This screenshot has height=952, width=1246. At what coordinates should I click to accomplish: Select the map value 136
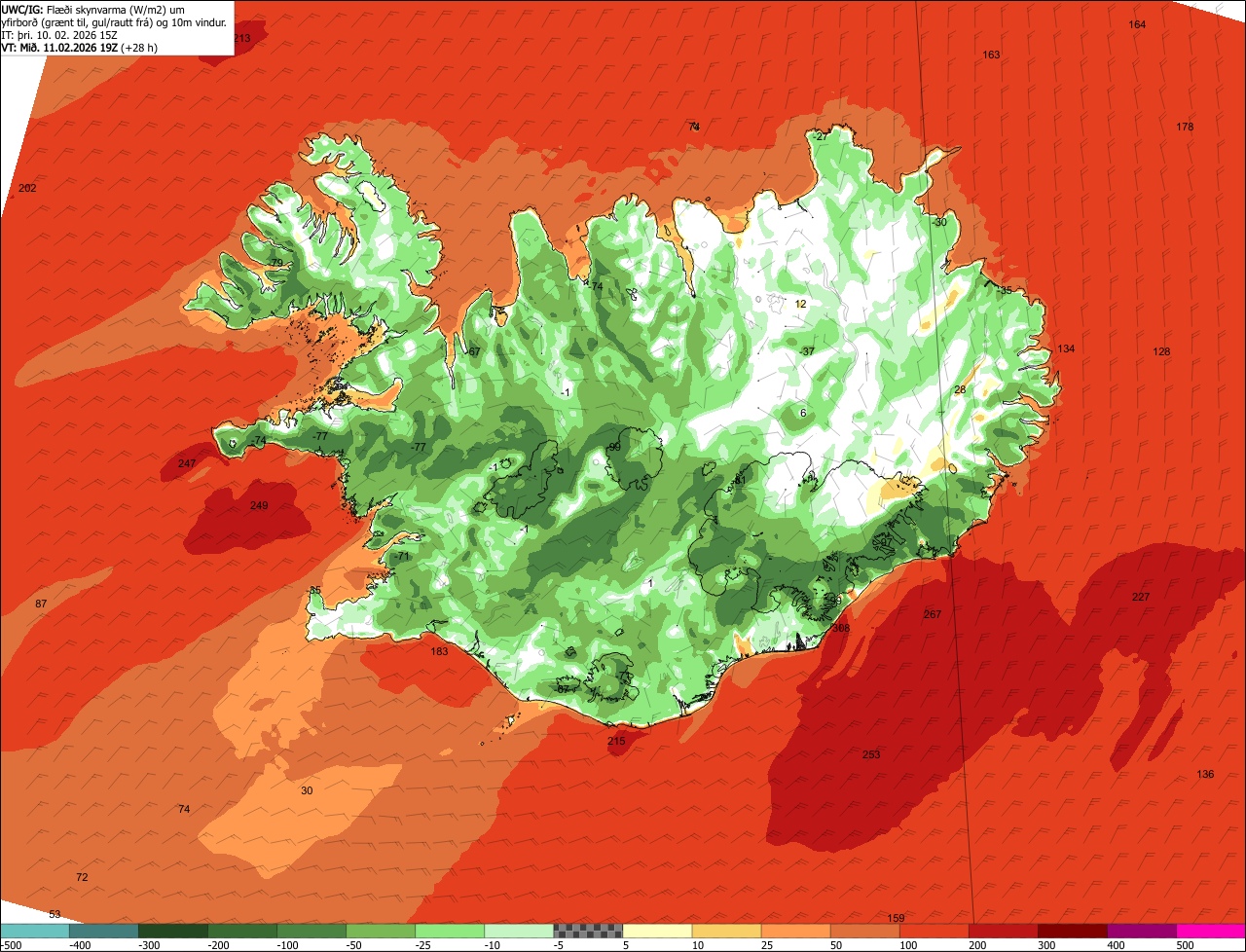(x=1206, y=775)
